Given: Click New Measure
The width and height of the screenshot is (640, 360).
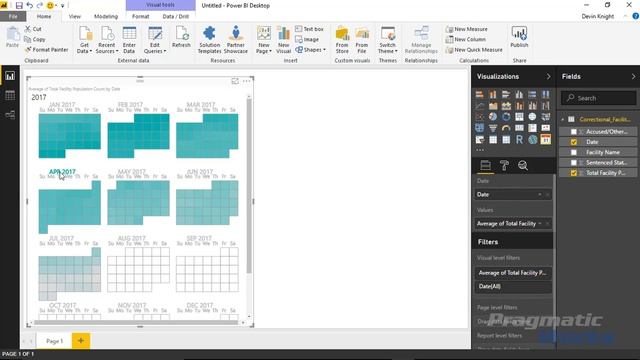Looking at the screenshot, I should click(x=466, y=29).
